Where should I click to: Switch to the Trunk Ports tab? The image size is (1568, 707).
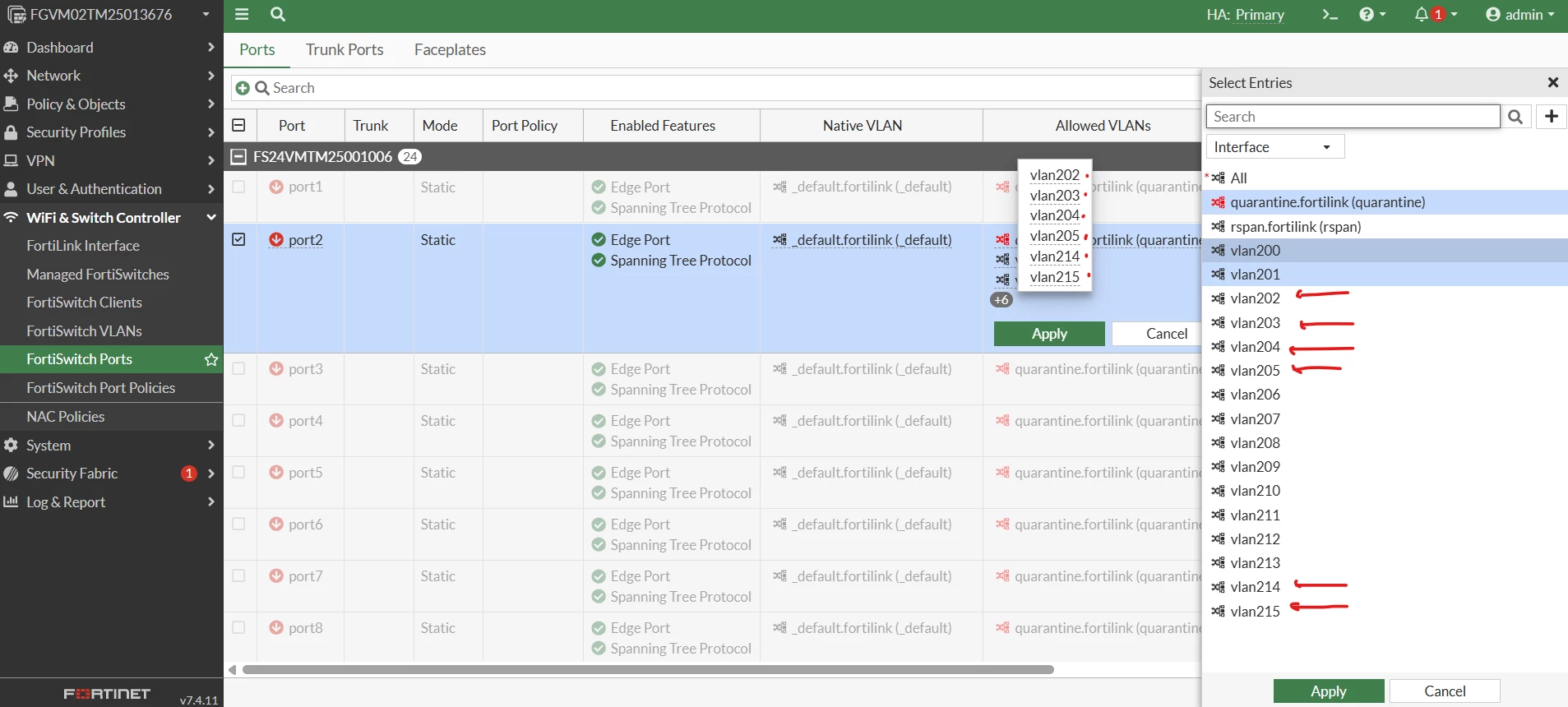(x=345, y=50)
